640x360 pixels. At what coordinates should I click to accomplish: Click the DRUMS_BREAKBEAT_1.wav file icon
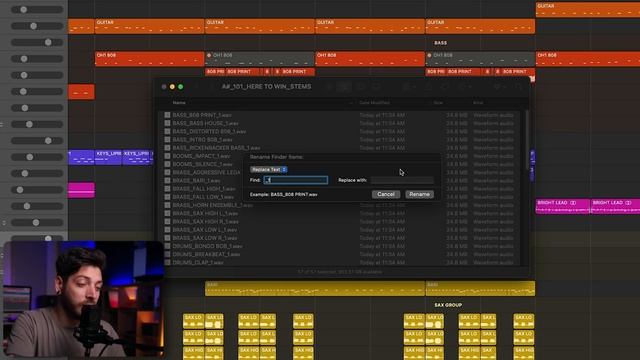pos(167,254)
